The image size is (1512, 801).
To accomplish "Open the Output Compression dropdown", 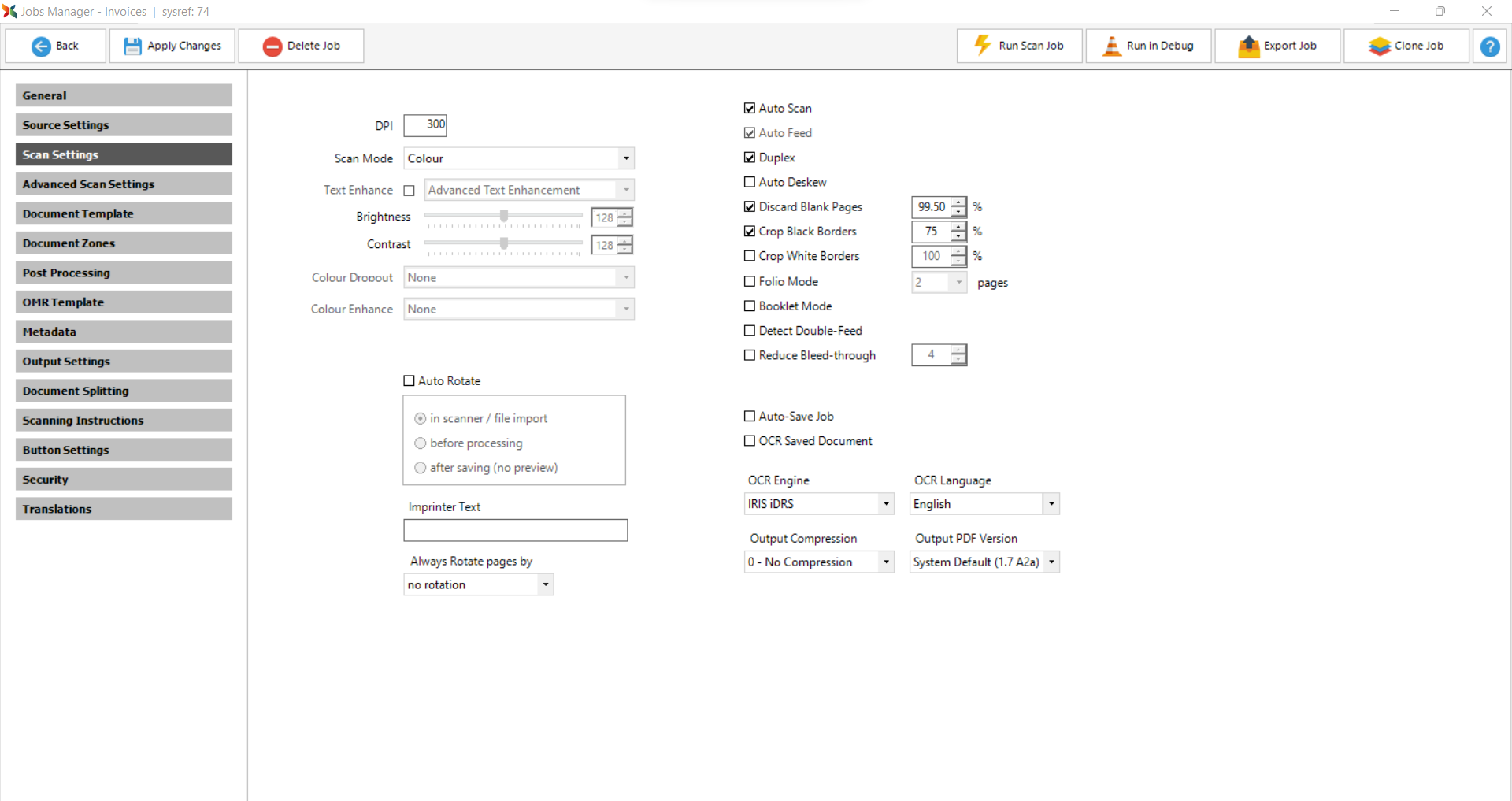I will click(x=886, y=562).
